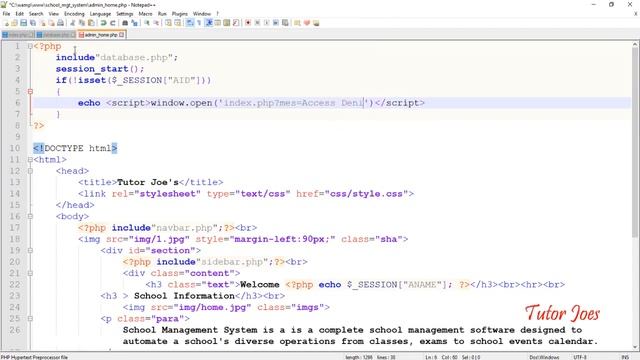The image size is (640, 360).
Task: Open the Function List panel icon
Action: coord(236,23)
